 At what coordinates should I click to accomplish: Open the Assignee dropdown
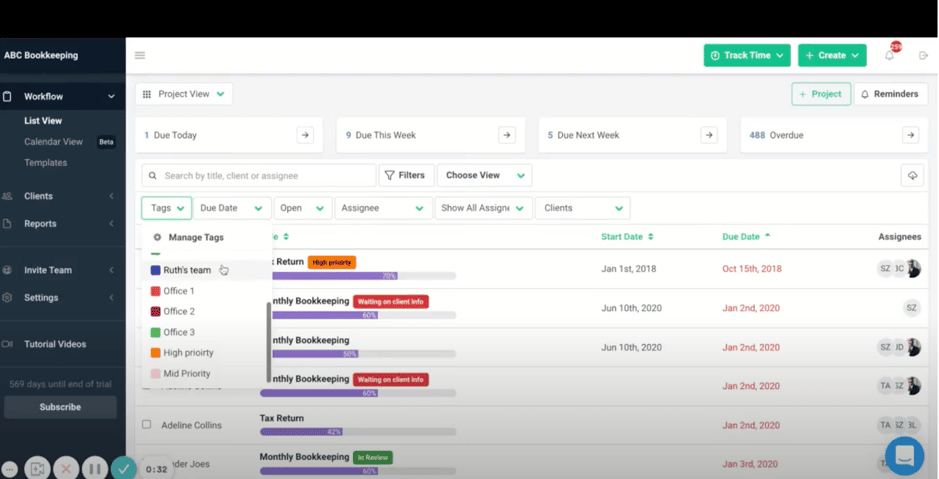[383, 208]
